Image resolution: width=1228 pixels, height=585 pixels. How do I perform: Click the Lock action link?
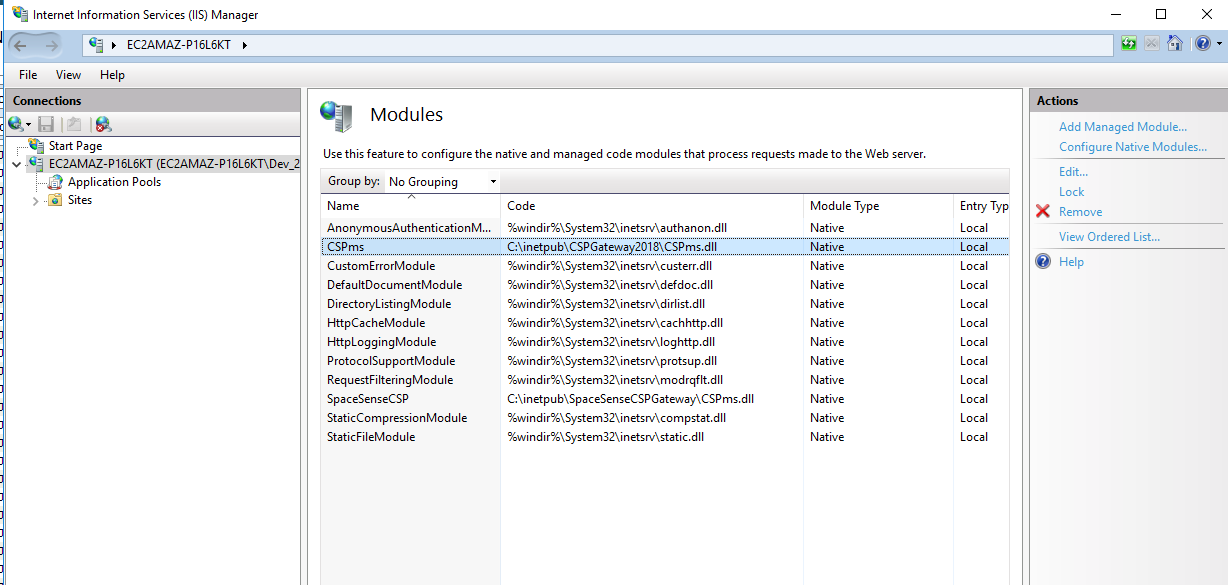1071,192
